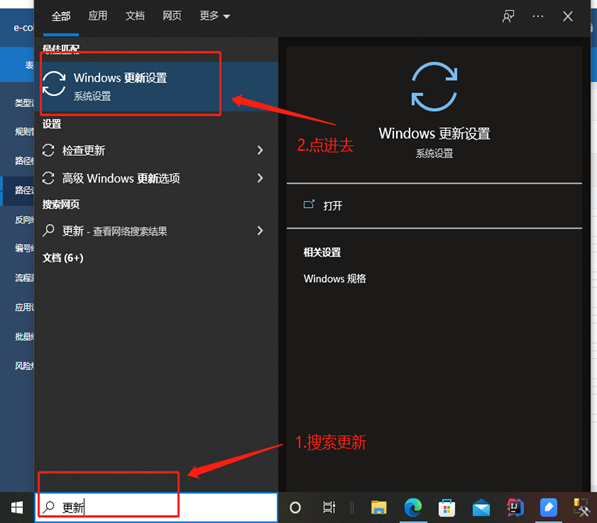This screenshot has height=523, width=597.
Task: Expand the 检查更新 result arrow
Action: click(260, 150)
